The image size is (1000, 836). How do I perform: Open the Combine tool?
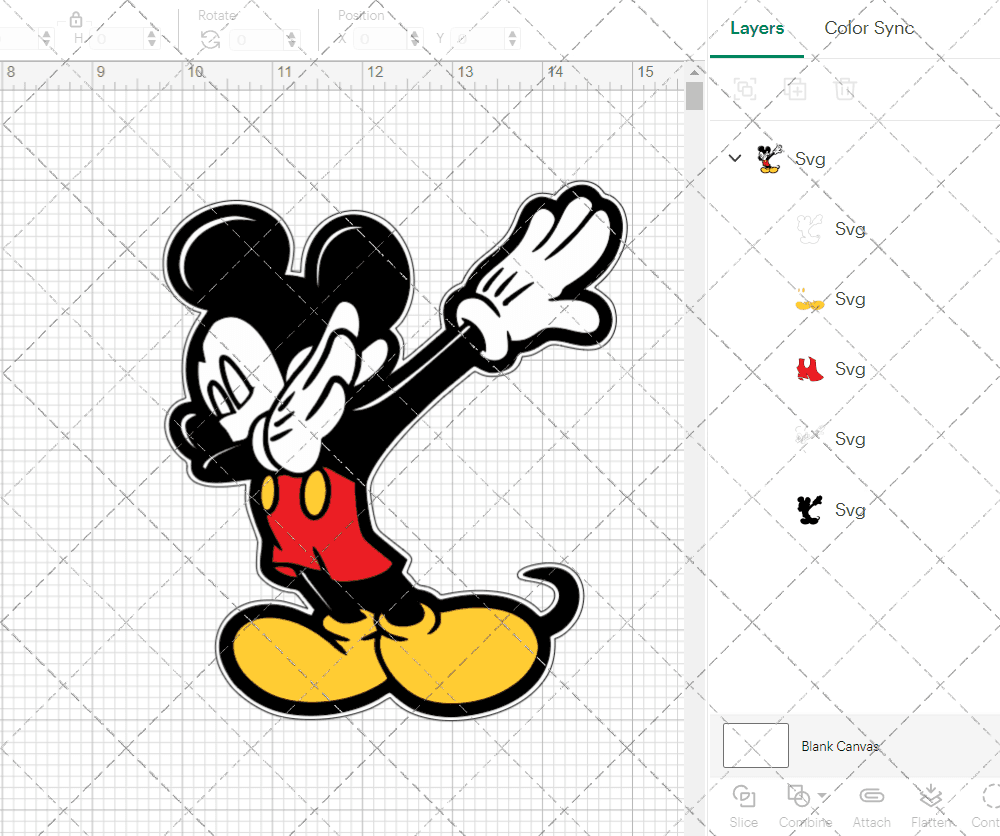pyautogui.click(x=804, y=807)
